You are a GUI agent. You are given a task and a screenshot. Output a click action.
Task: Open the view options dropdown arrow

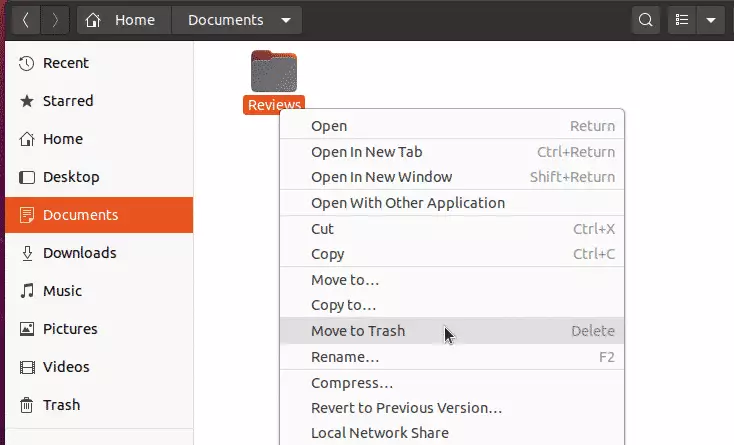711,20
